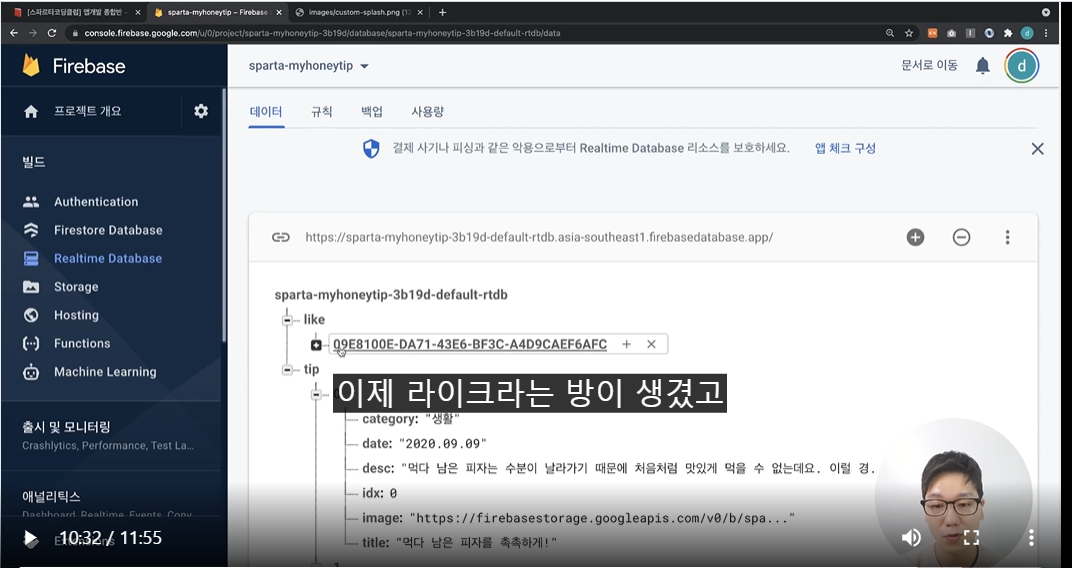The height and width of the screenshot is (568, 1072).
Task: Switch to images/custom-splash.png browser tab
Action: coord(359,12)
